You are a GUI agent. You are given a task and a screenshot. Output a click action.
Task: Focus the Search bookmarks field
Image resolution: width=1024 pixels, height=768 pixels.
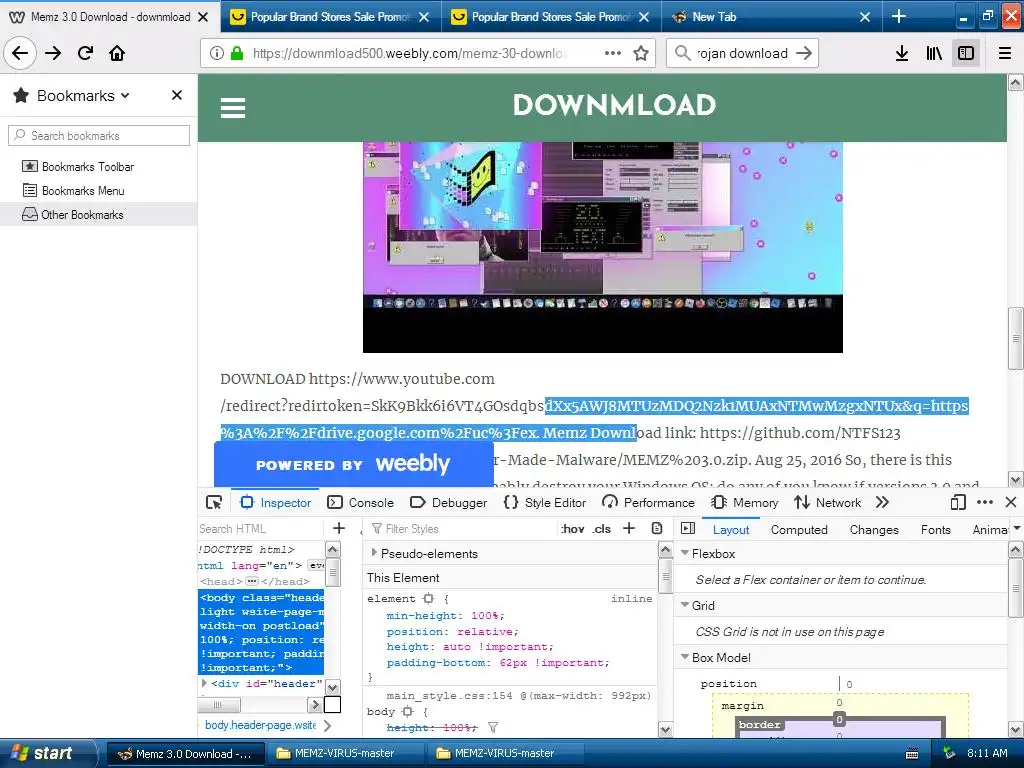pyautogui.click(x=99, y=135)
